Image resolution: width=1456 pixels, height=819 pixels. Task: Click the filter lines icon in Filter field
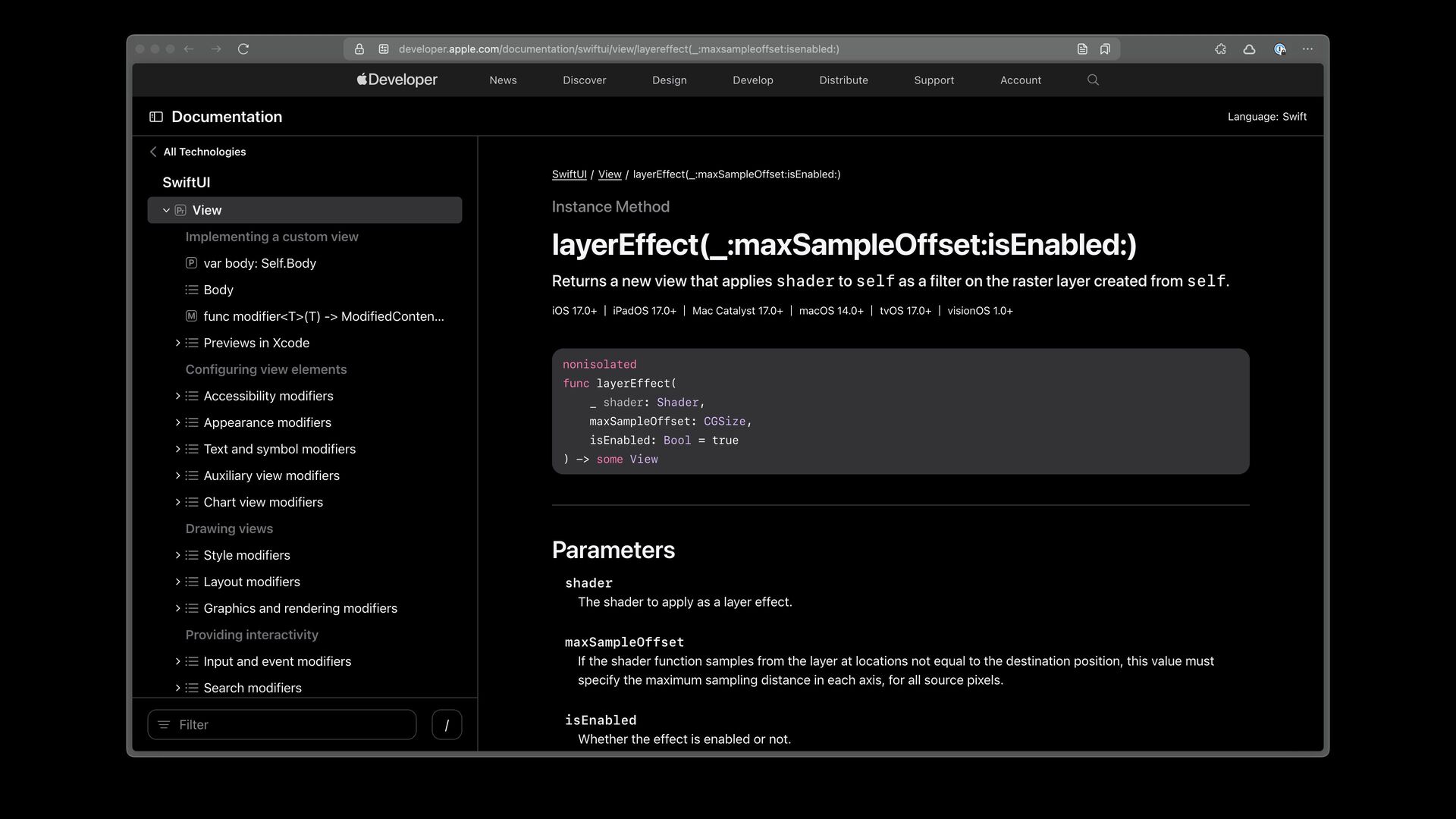(164, 725)
